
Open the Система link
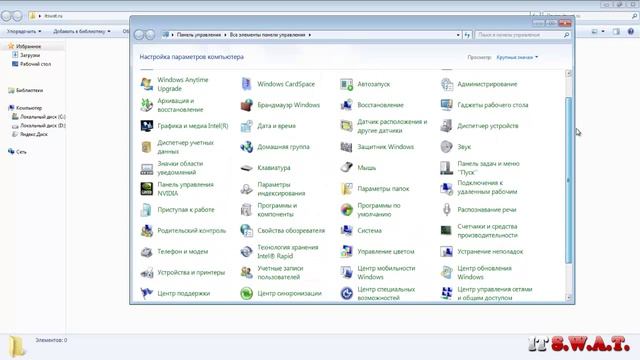pos(369,231)
